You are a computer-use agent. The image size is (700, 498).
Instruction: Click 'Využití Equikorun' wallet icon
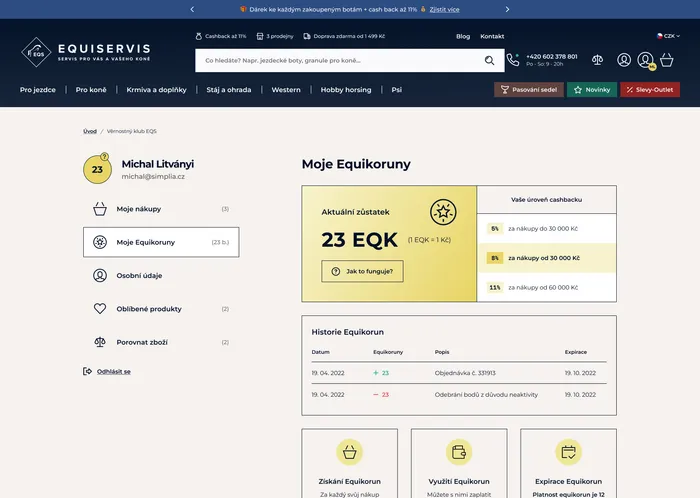pos(459,452)
